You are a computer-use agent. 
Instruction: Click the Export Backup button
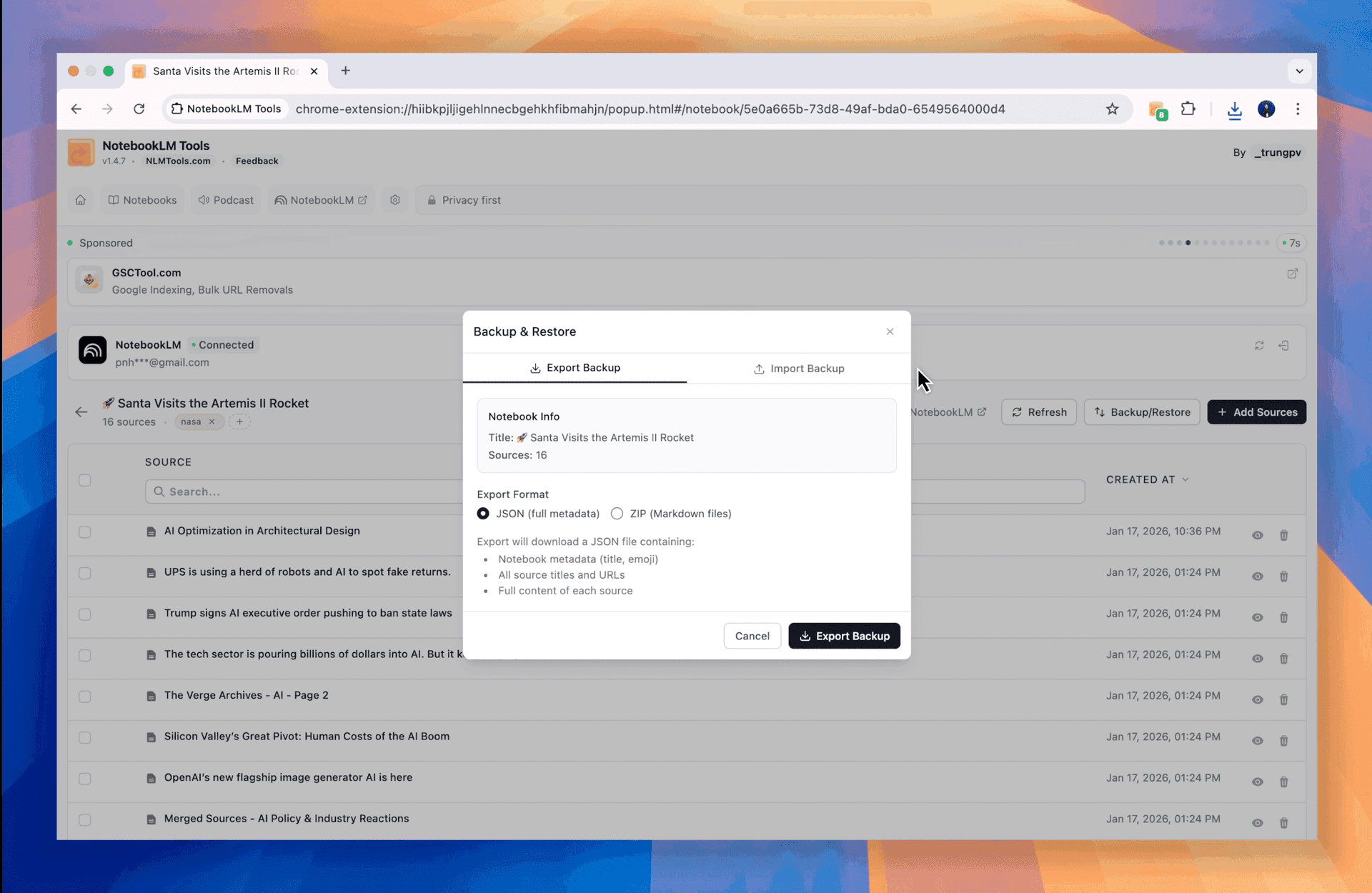844,636
